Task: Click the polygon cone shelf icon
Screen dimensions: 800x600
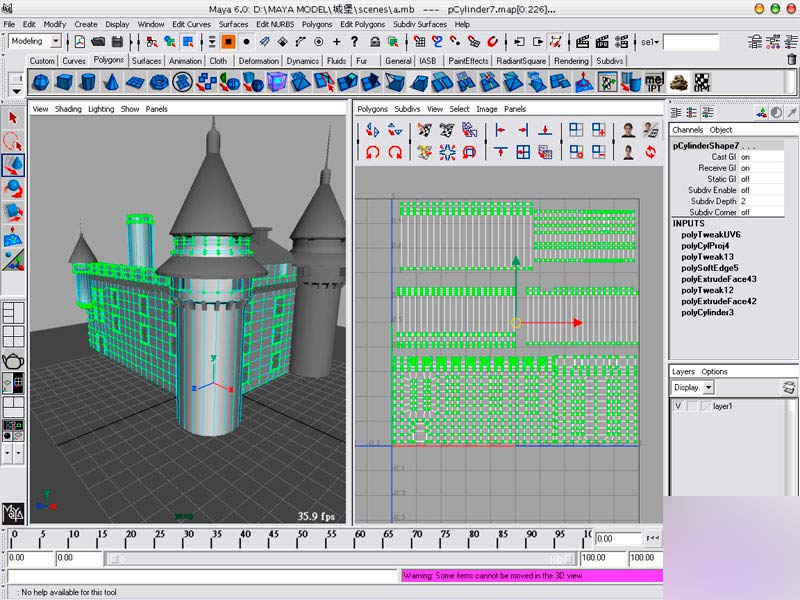Action: [113, 82]
